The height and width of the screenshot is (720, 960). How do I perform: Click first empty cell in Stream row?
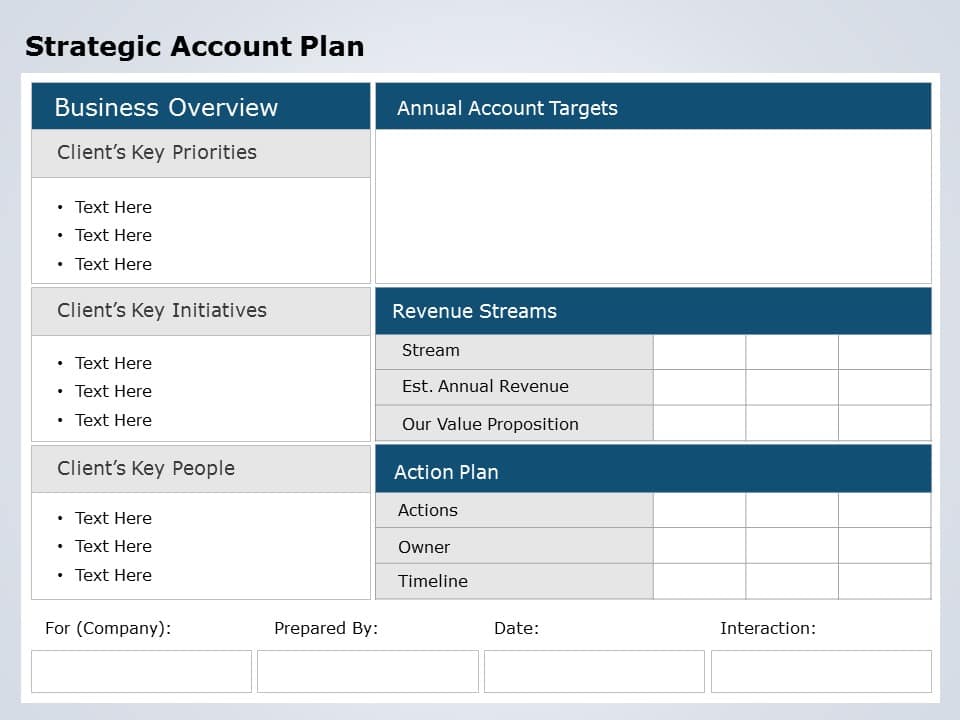pos(699,352)
